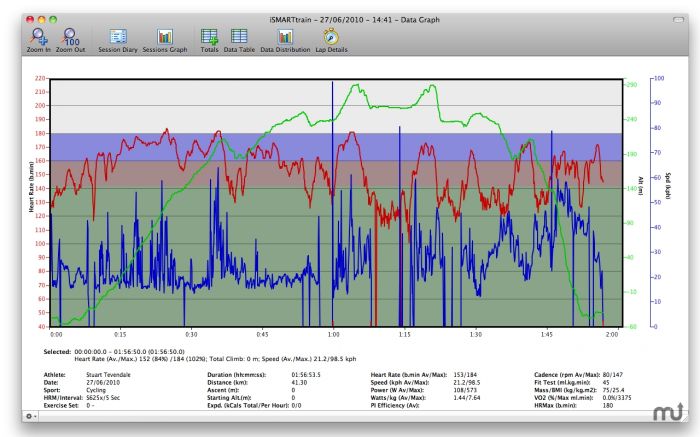Click the Selected time range text

[129, 352]
